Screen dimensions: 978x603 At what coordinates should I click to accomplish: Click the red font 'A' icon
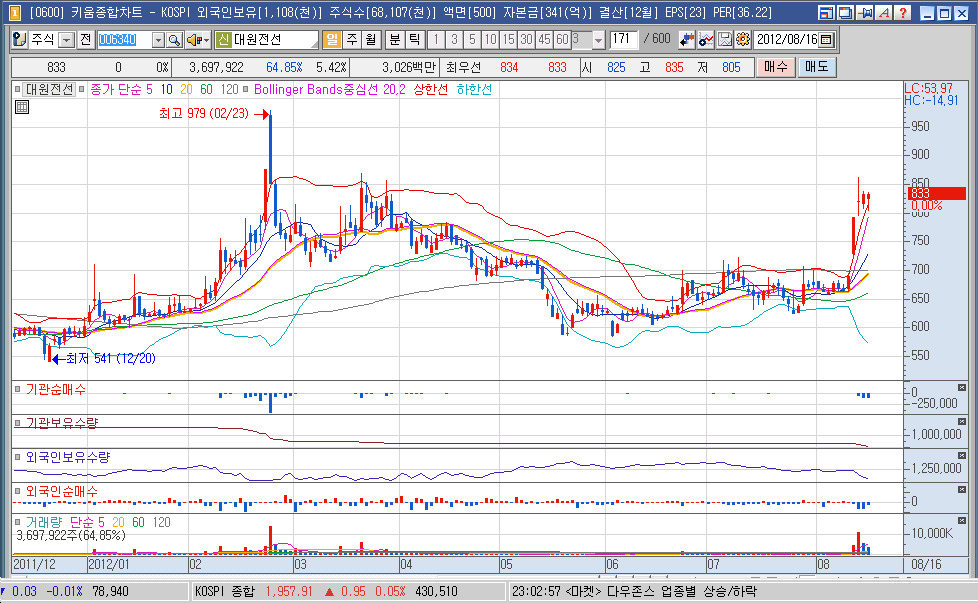[884, 12]
